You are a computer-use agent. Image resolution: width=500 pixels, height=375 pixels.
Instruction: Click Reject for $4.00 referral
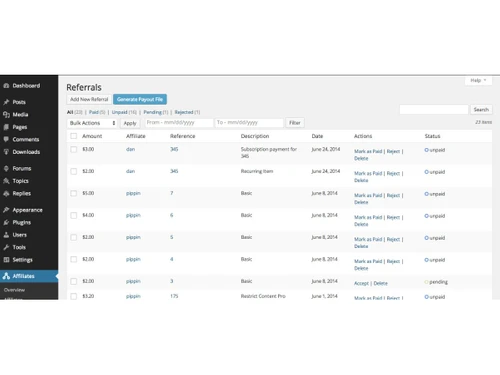click(393, 217)
